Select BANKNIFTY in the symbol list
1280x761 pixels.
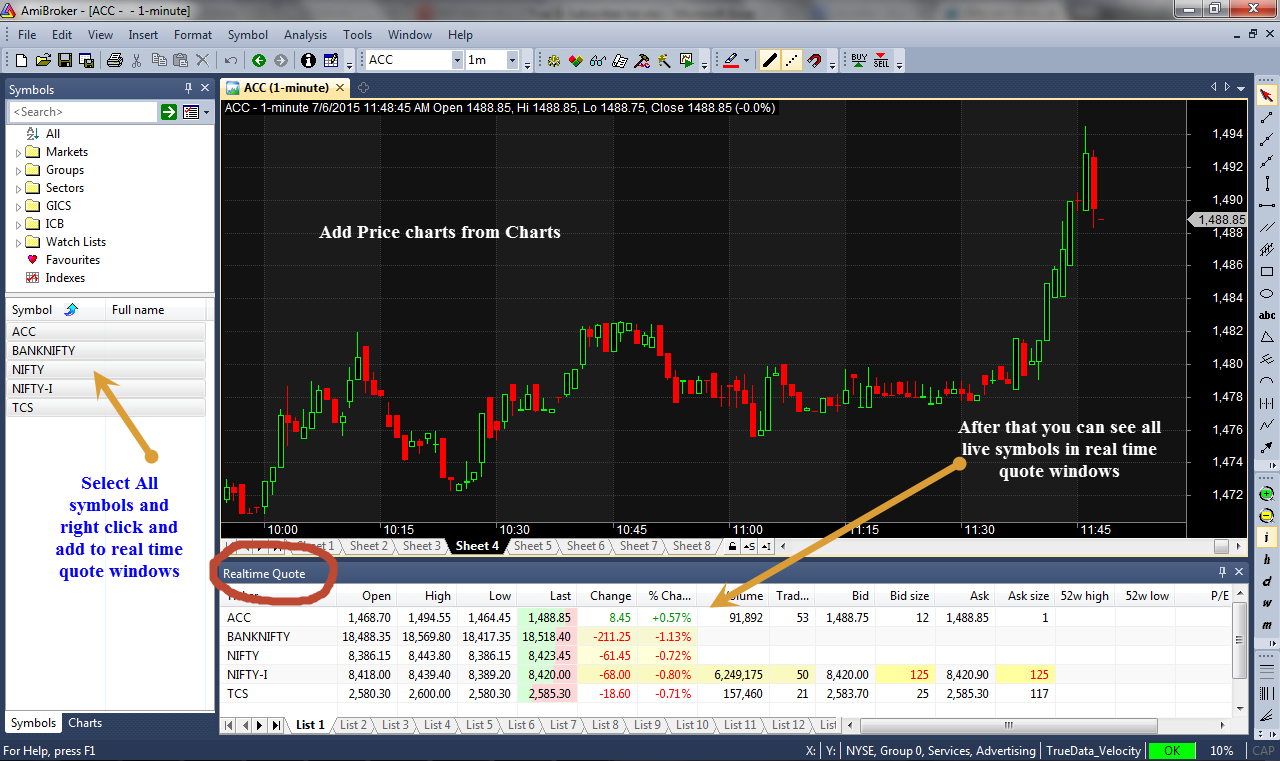[105, 351]
